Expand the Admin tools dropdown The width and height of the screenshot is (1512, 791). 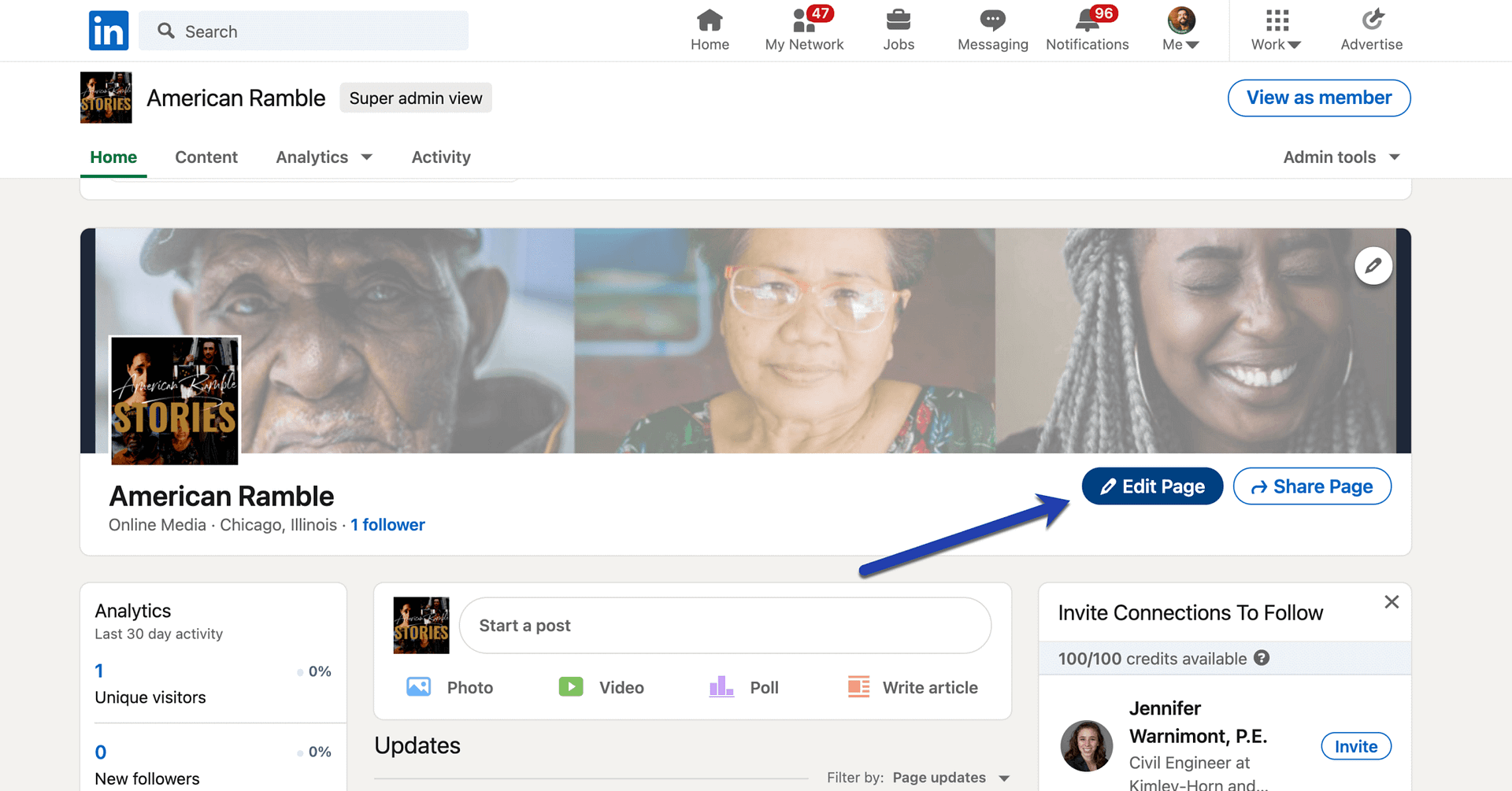pyautogui.click(x=1341, y=157)
